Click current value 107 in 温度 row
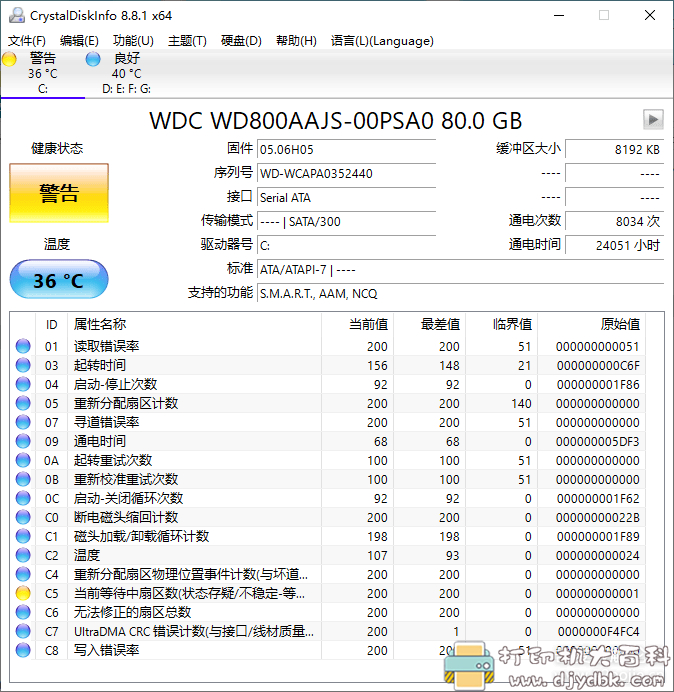 [377, 556]
